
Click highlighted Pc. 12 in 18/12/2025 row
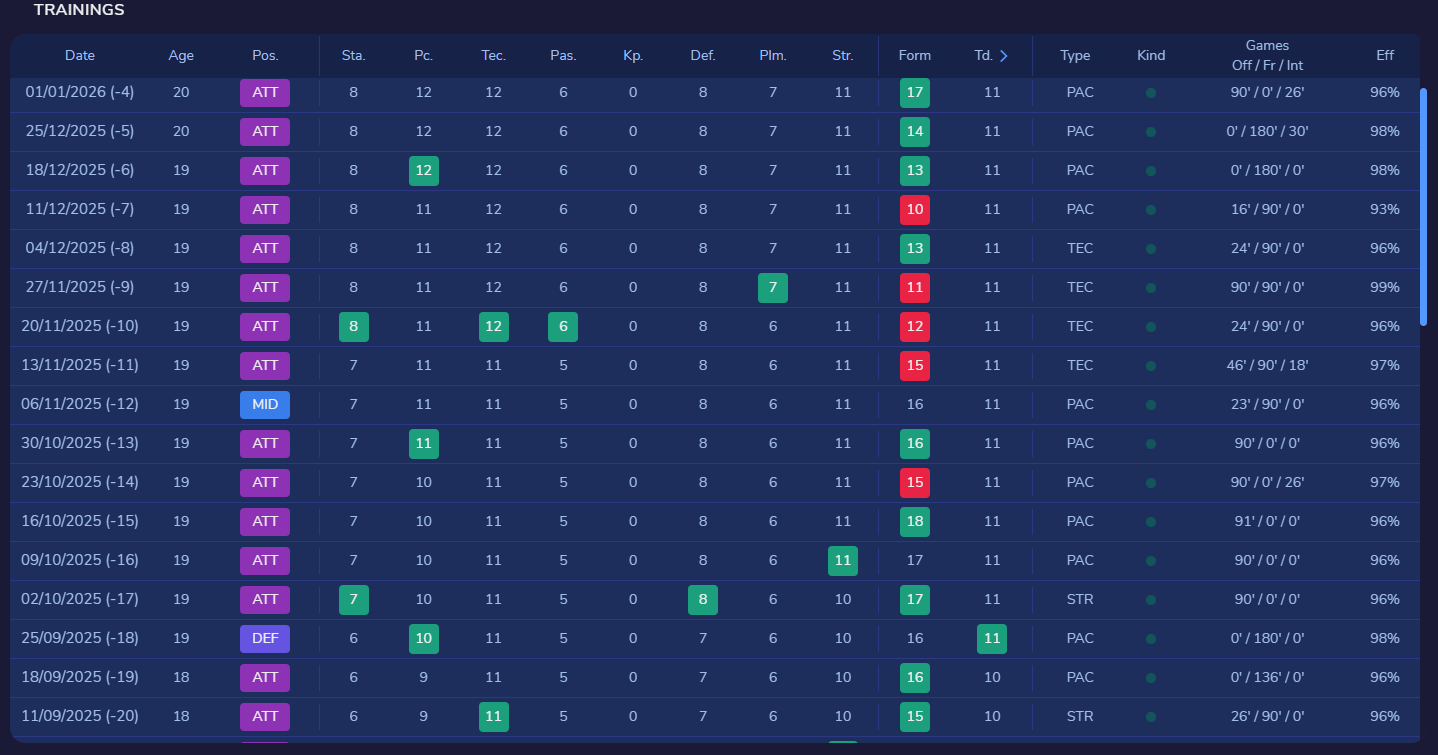tap(423, 171)
